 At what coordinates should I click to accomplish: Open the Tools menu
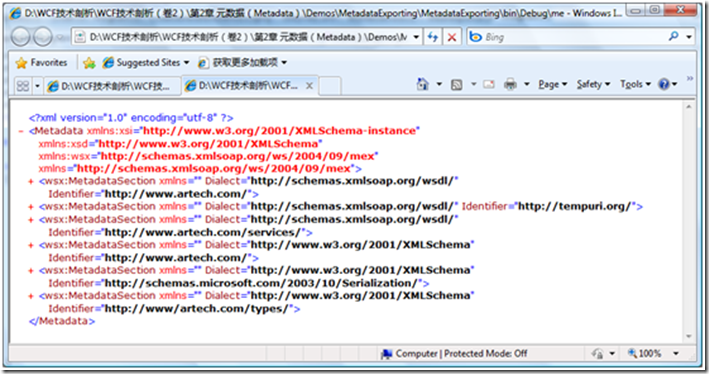[x=635, y=84]
